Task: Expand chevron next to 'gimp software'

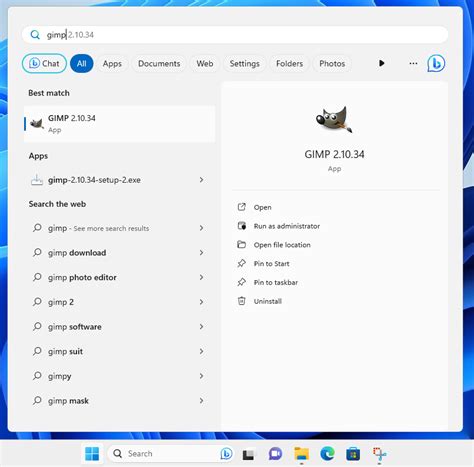Action: 201,327
